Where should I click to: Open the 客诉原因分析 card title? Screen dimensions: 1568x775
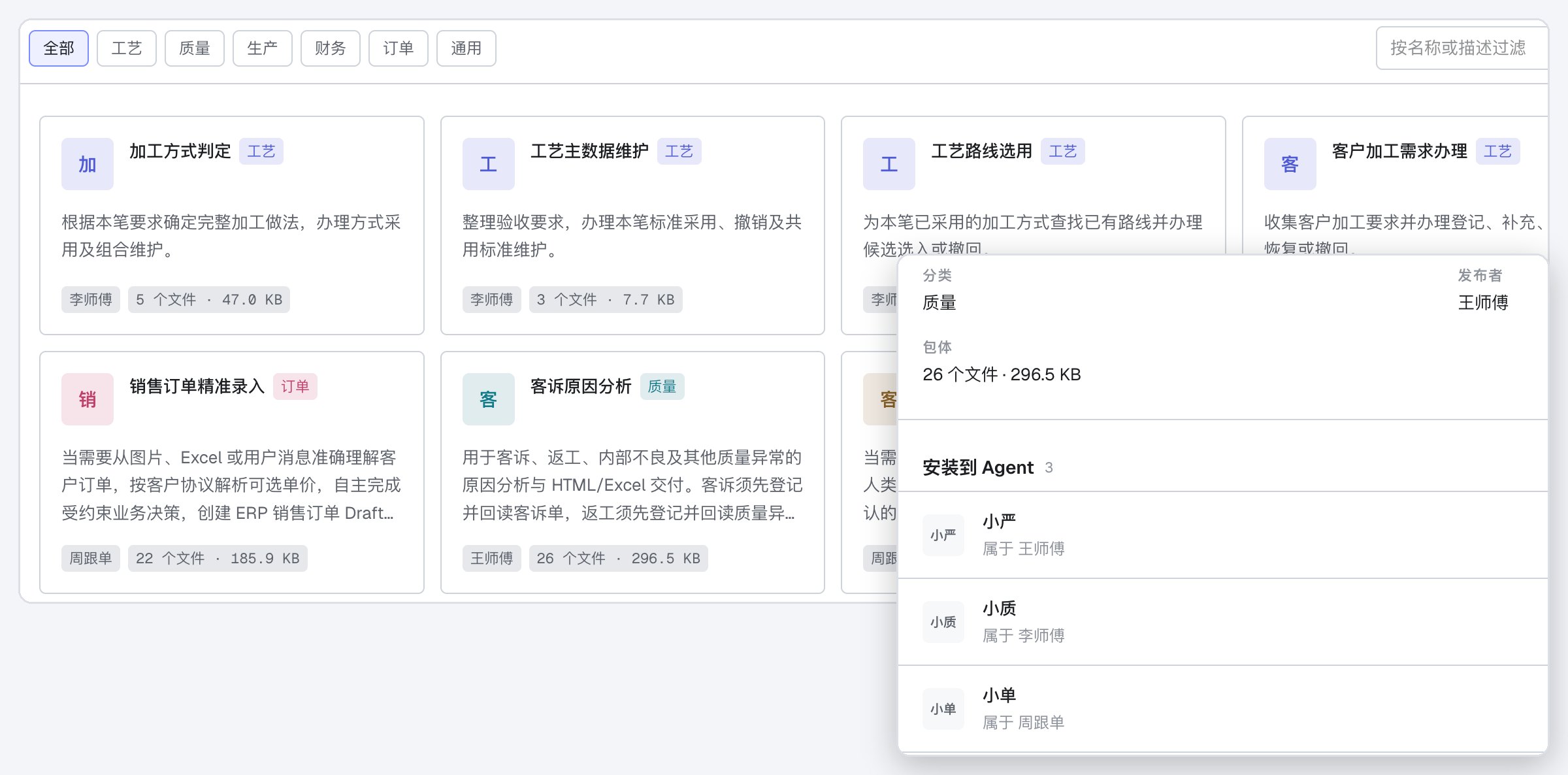pyautogui.click(x=581, y=386)
